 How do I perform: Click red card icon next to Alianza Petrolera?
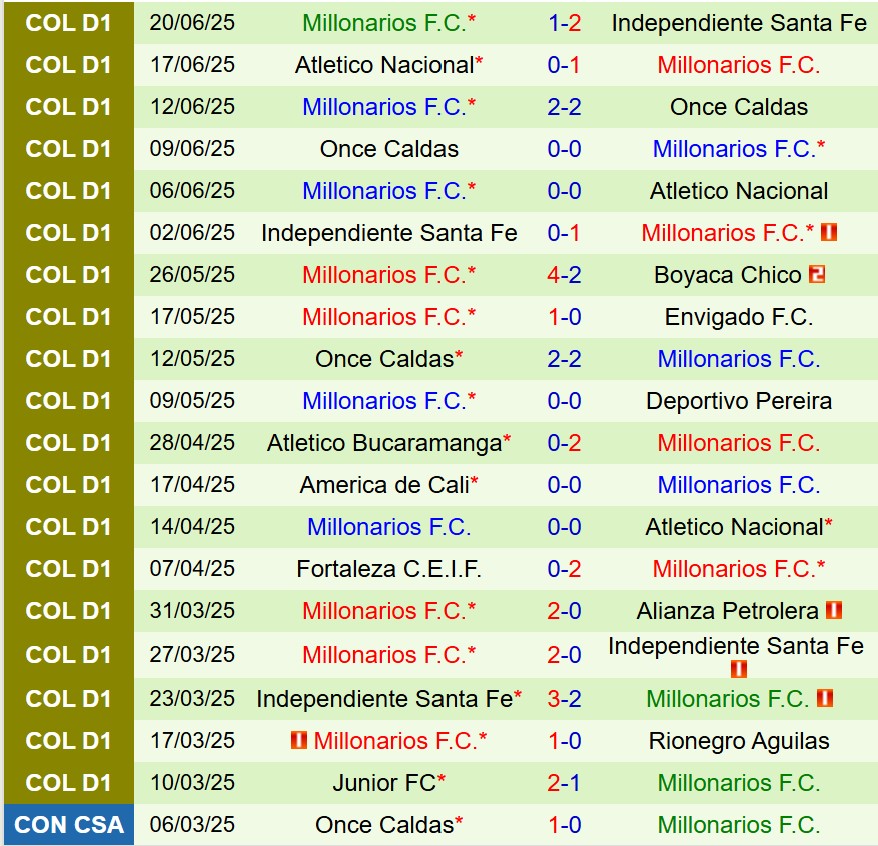pos(834,610)
